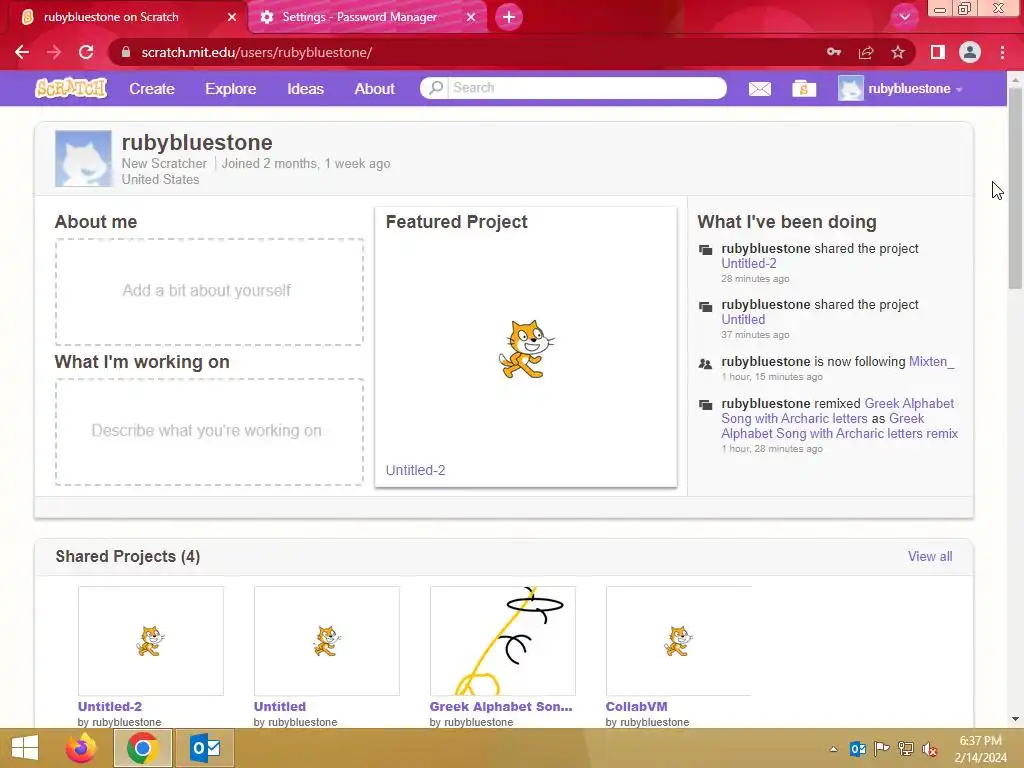Viewport: 1024px width, 768px height.
Task: Expand the rubybluestone account dropdown menu
Action: click(x=959, y=89)
